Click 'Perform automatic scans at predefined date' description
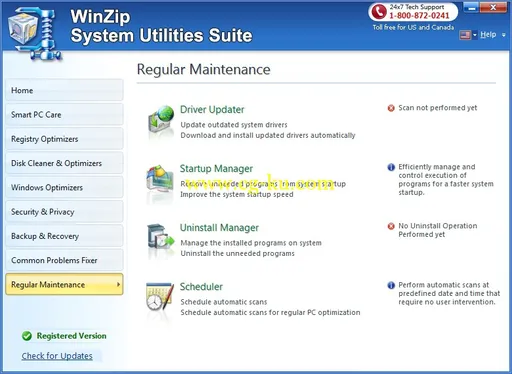Image resolution: width=512 pixels, height=374 pixels. tap(449, 294)
